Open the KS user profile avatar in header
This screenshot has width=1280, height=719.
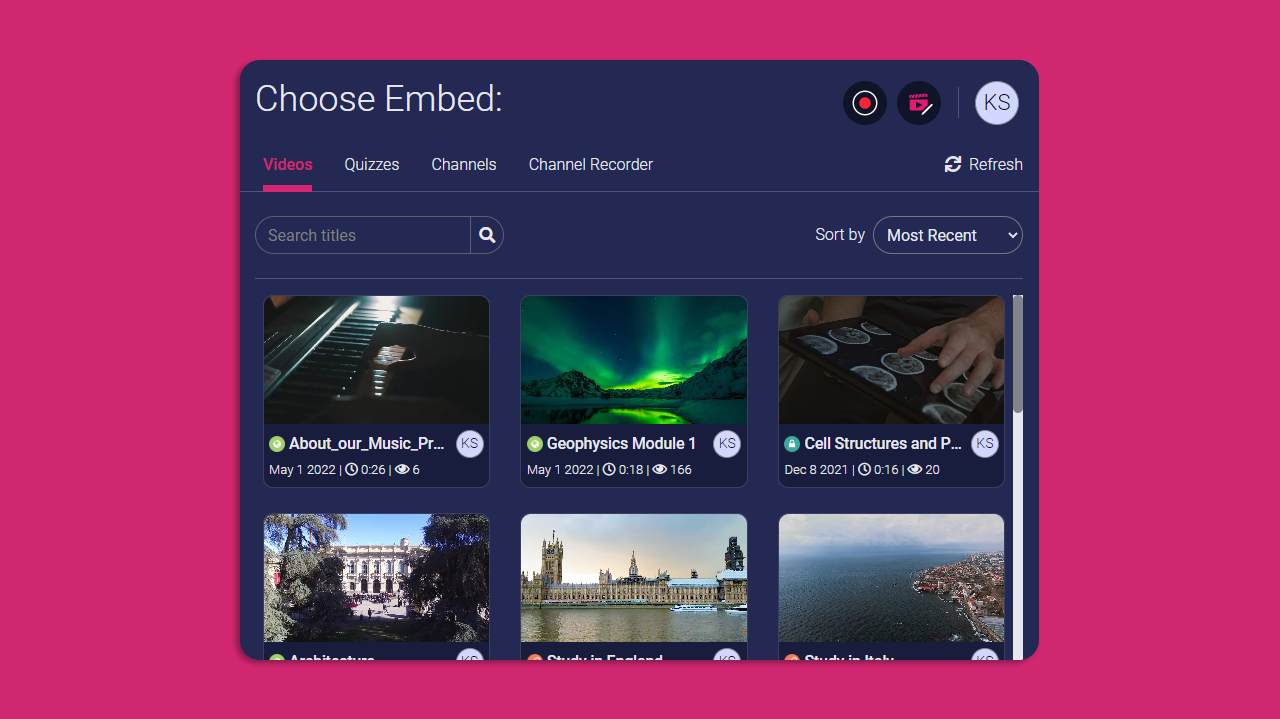(x=997, y=103)
